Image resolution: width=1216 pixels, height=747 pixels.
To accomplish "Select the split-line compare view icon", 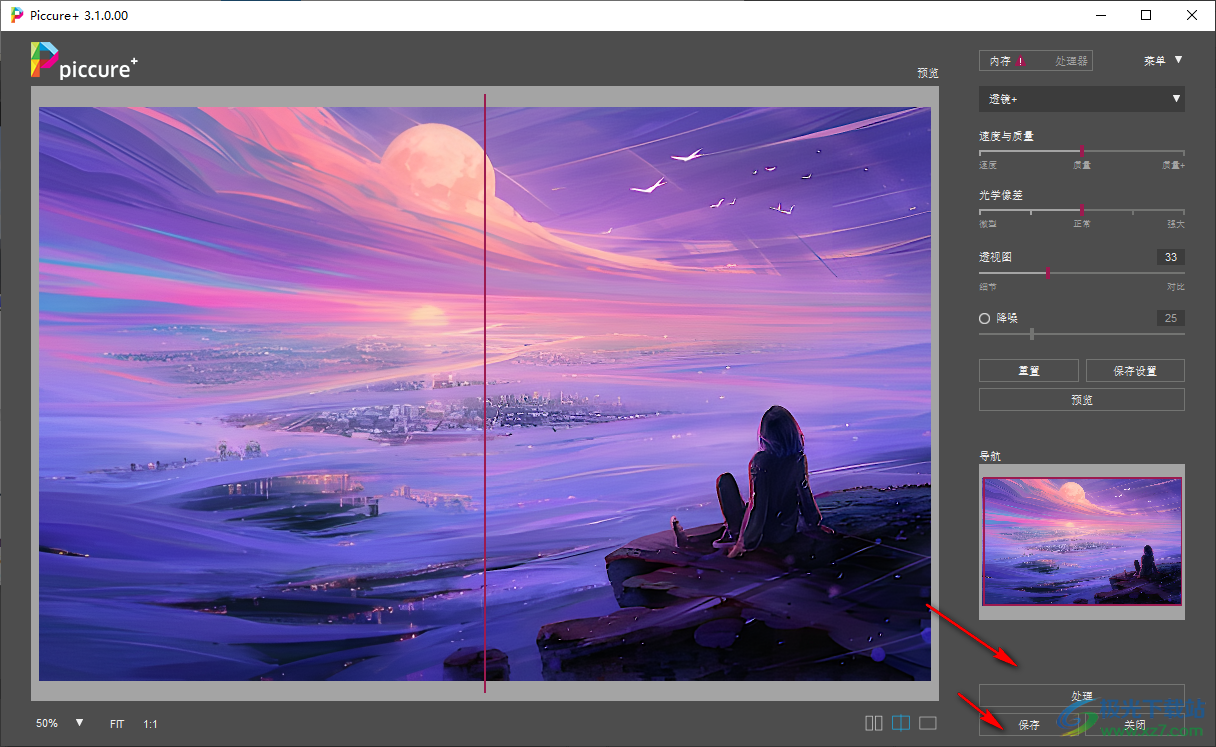I will 901,723.
